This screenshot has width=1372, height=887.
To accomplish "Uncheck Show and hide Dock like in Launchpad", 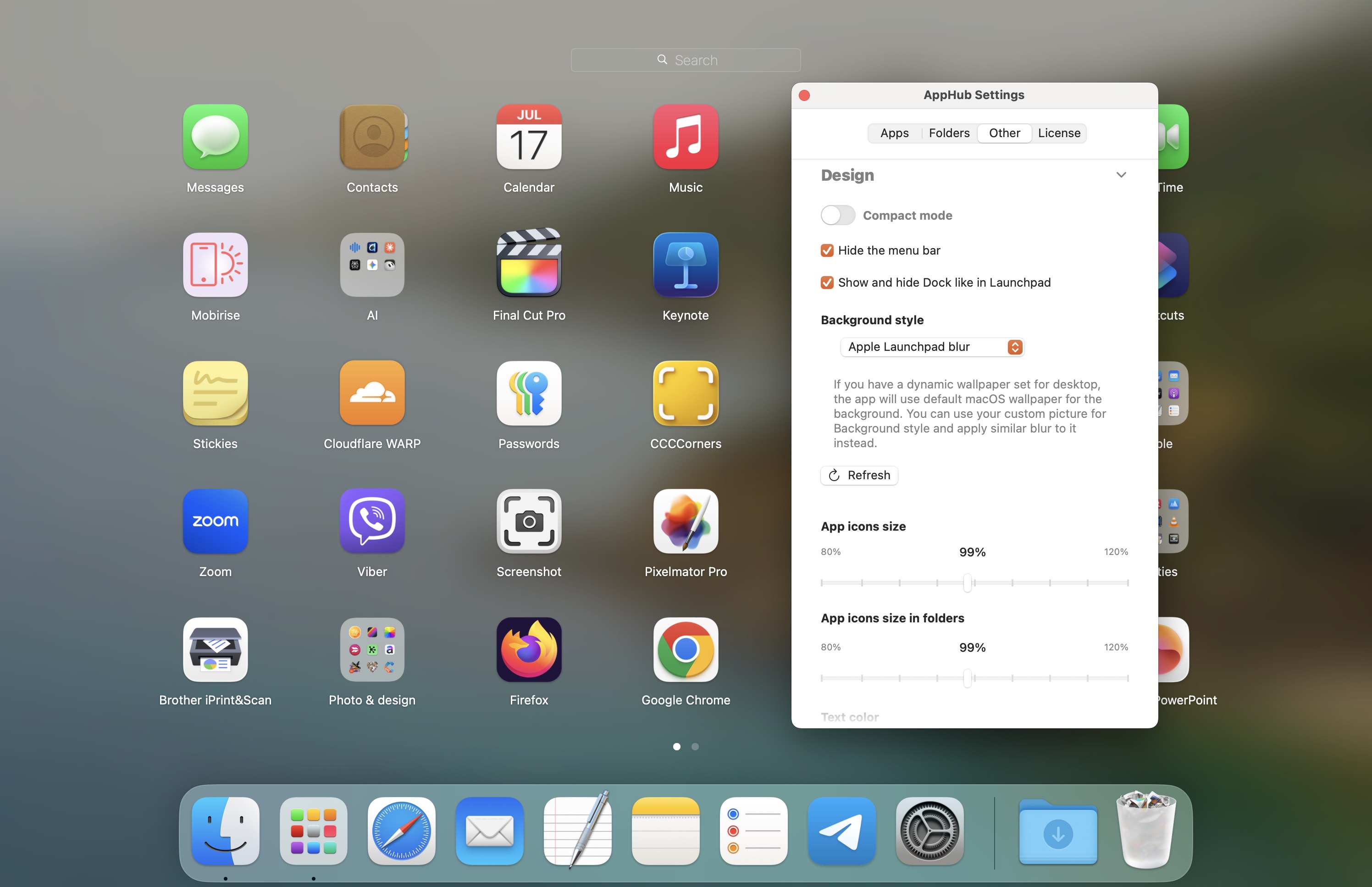I will click(827, 283).
